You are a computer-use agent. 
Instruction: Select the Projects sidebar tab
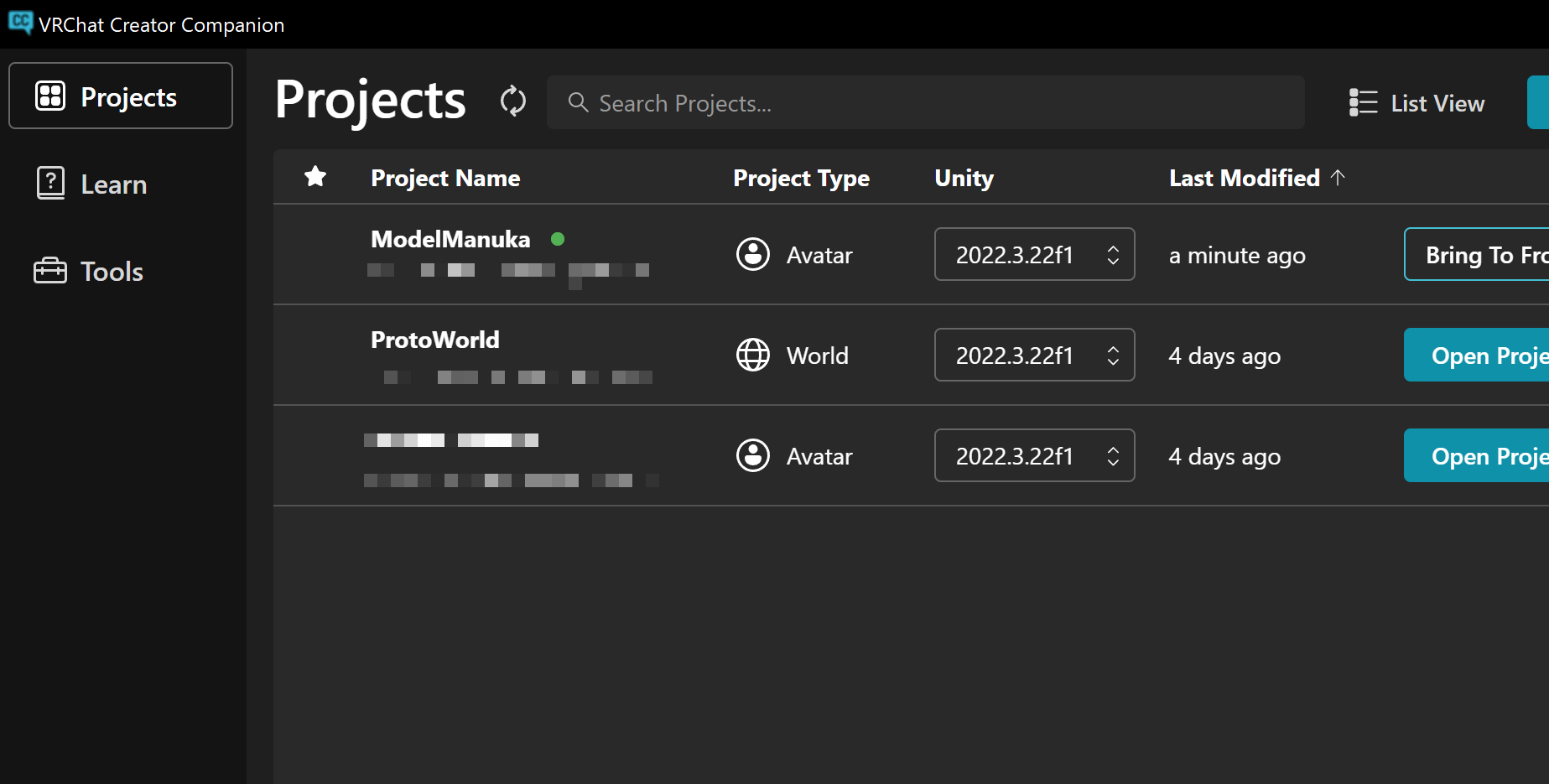tap(121, 96)
